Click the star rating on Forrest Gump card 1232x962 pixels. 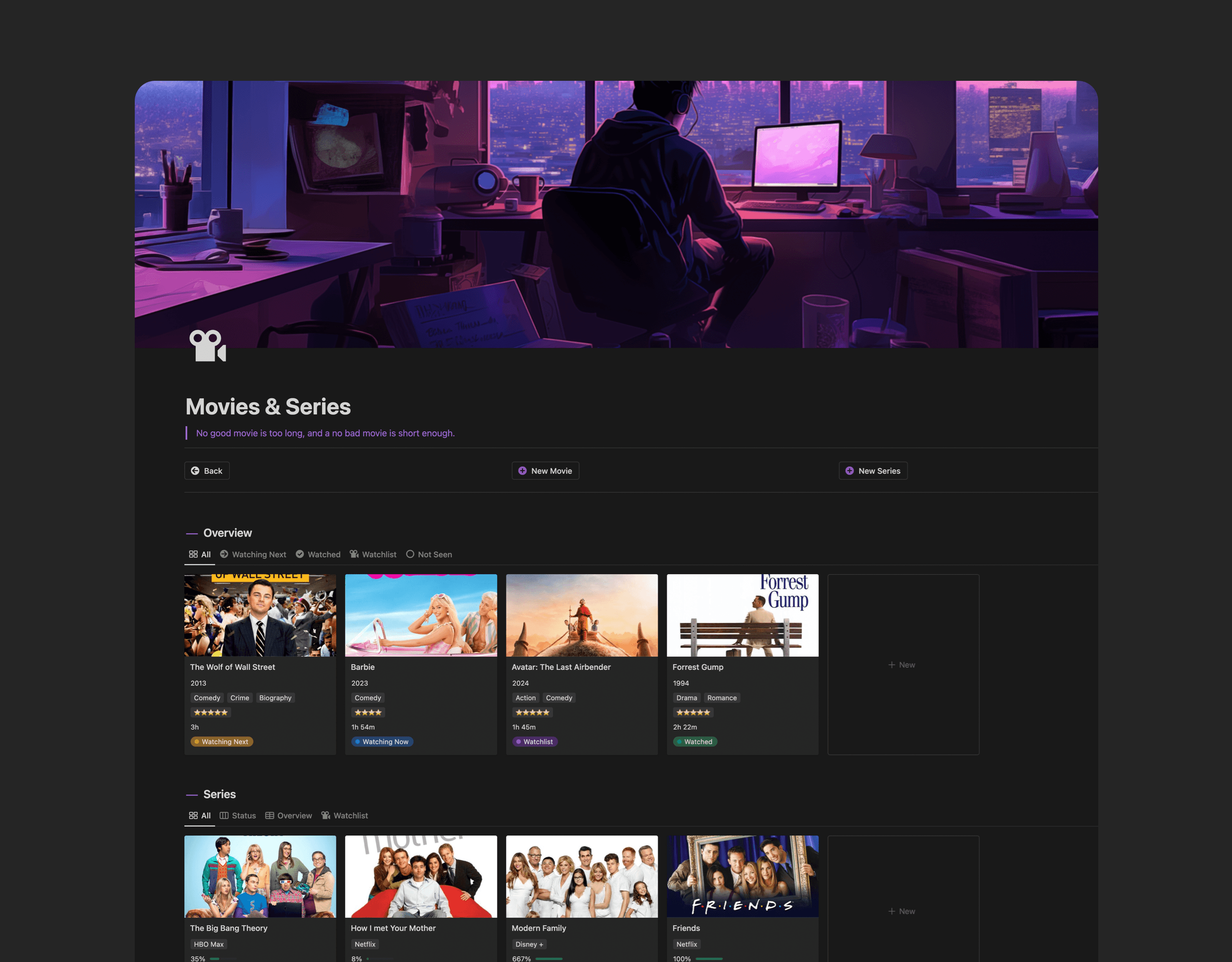693,712
